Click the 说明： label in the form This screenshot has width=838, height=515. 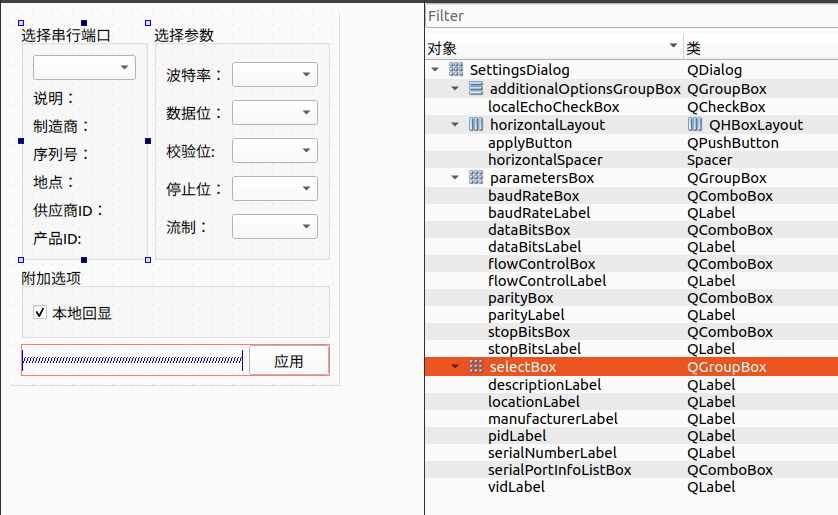(x=54, y=98)
